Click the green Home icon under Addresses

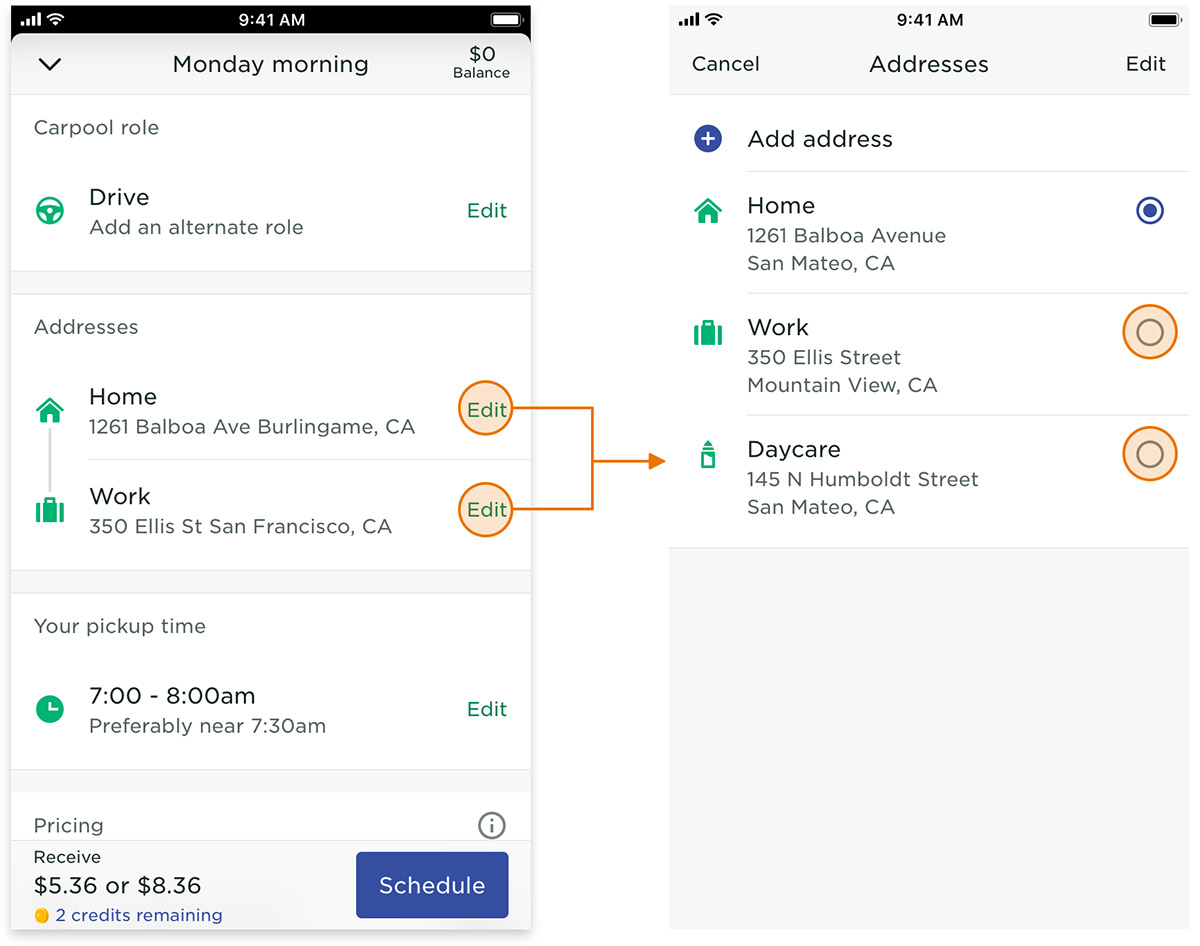(50, 410)
